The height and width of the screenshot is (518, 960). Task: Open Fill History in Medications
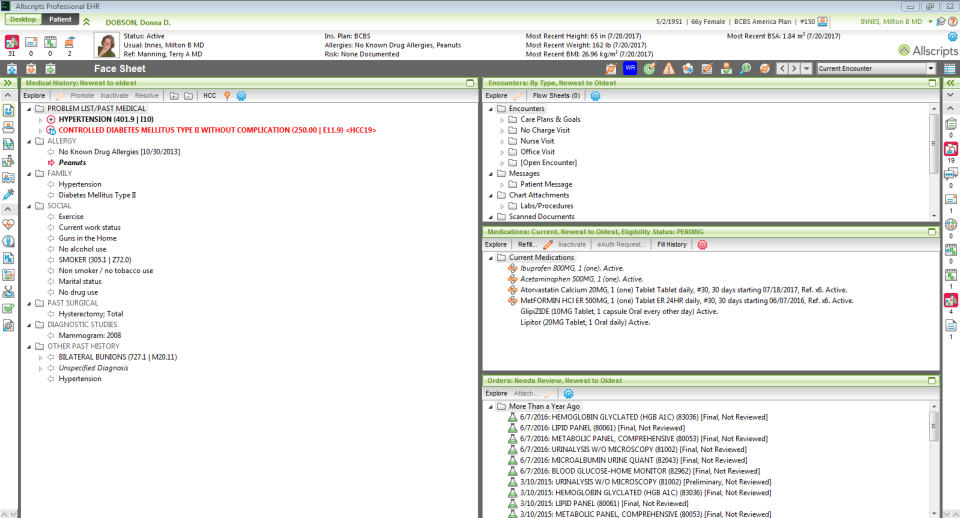pyautogui.click(x=672, y=244)
